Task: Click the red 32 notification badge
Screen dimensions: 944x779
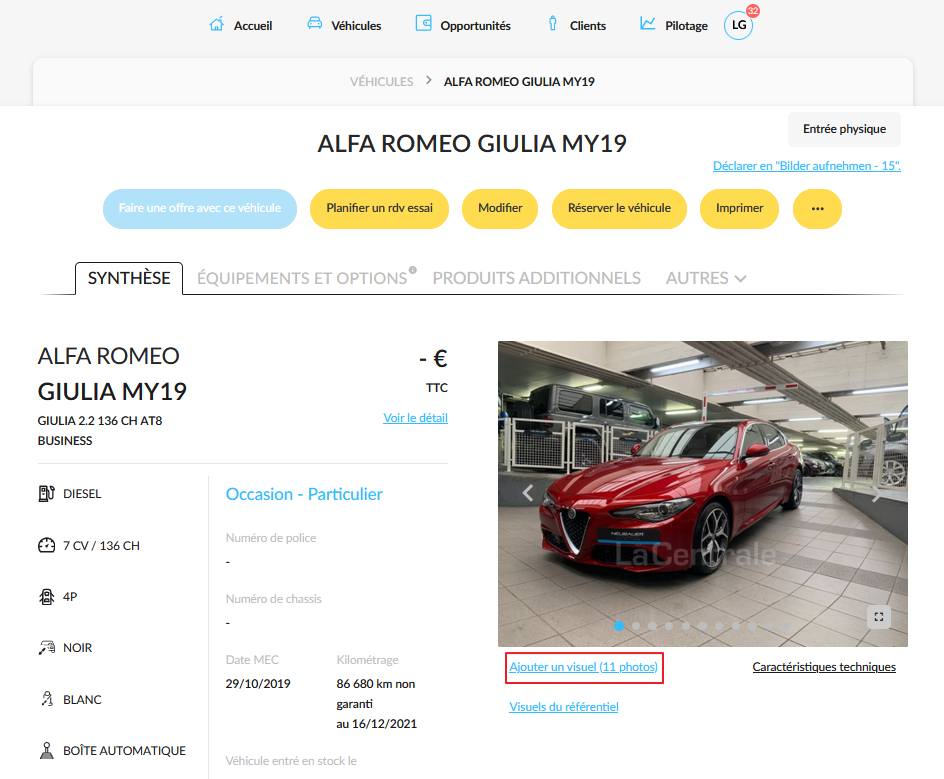Action: pyautogui.click(x=753, y=10)
